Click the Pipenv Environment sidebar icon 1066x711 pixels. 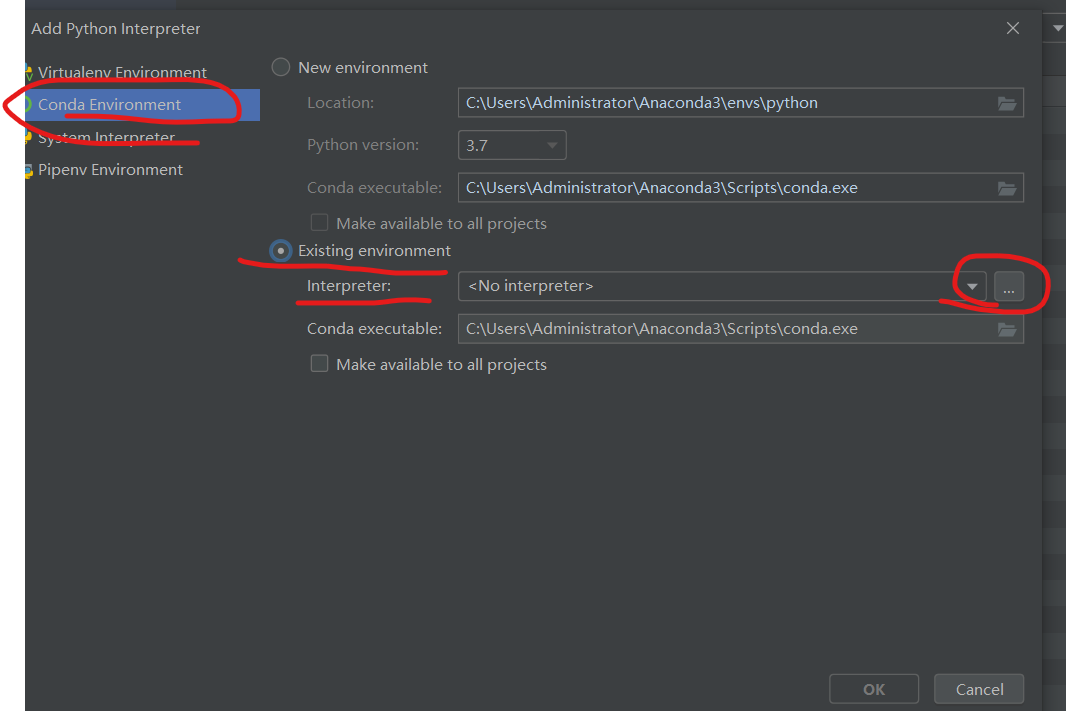pos(29,170)
